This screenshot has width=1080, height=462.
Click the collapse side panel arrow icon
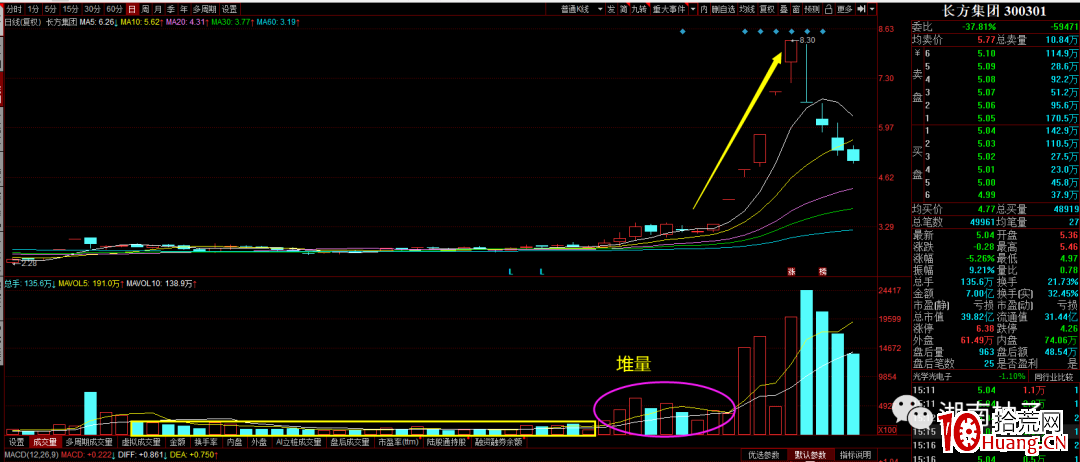tap(862, 9)
